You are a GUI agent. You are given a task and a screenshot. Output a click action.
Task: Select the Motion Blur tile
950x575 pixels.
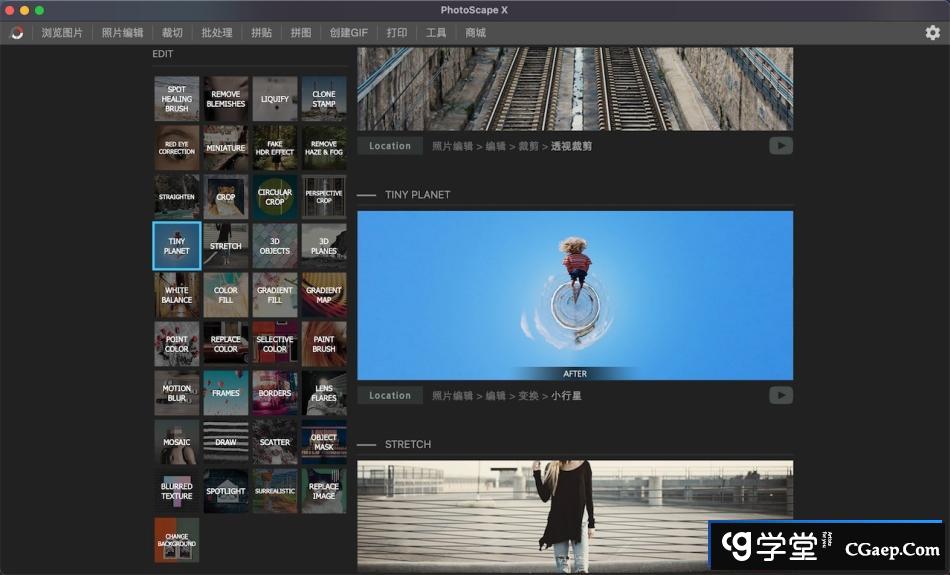177,393
